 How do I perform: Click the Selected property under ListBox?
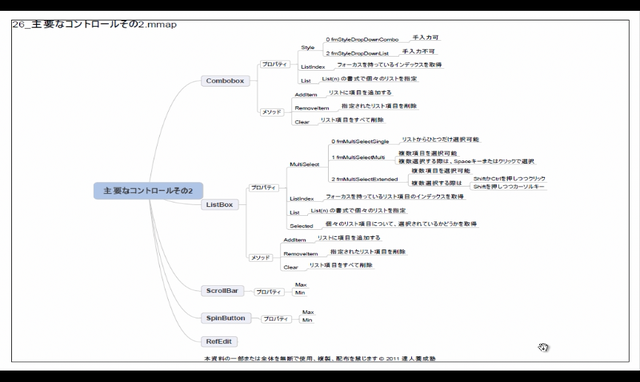[301, 226]
